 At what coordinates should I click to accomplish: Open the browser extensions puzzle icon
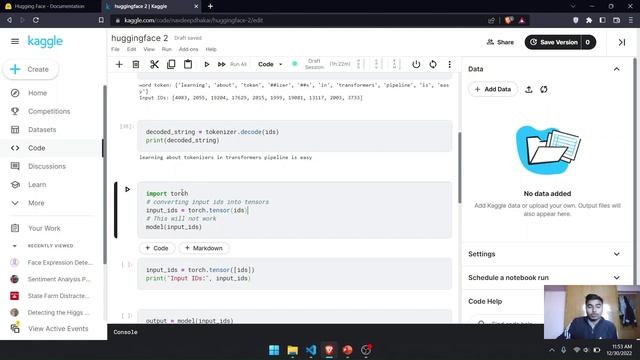[589, 20]
